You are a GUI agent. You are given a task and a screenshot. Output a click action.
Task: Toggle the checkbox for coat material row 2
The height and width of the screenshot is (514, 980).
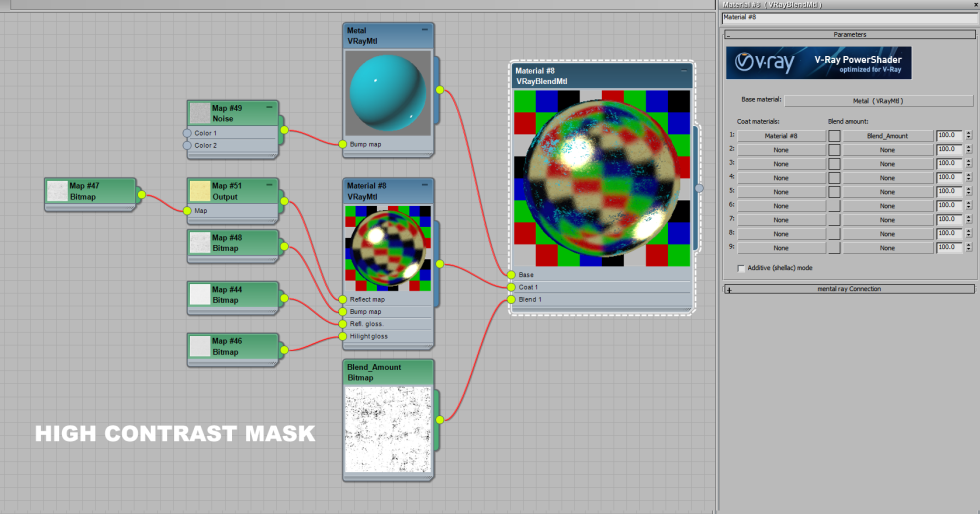834,149
